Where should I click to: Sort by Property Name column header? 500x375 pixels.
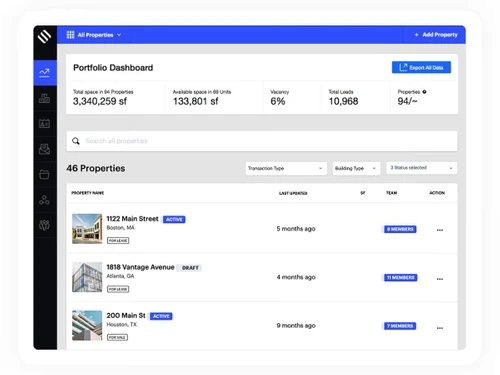click(x=88, y=193)
